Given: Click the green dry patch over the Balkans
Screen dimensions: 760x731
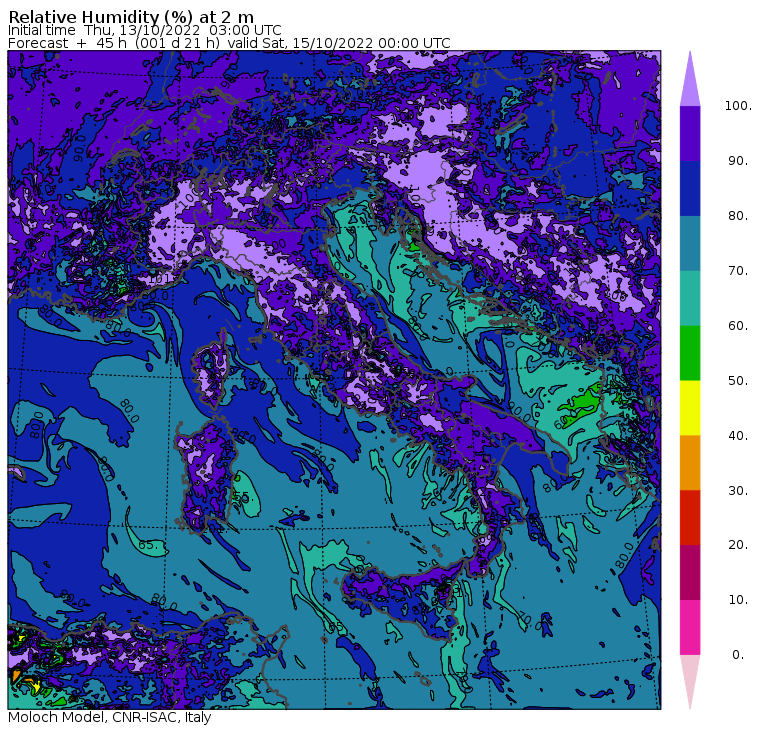Looking at the screenshot, I should pyautogui.click(x=580, y=405).
